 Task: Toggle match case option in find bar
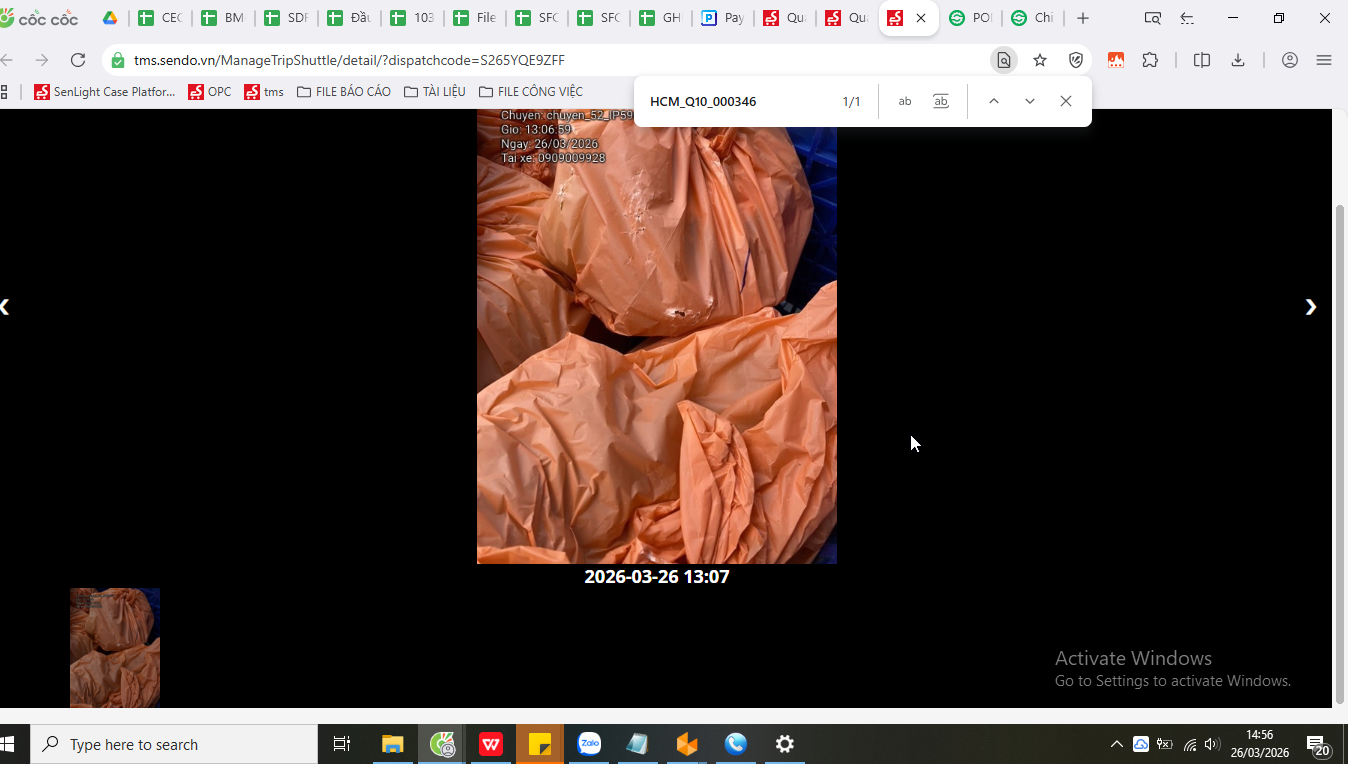coord(905,101)
